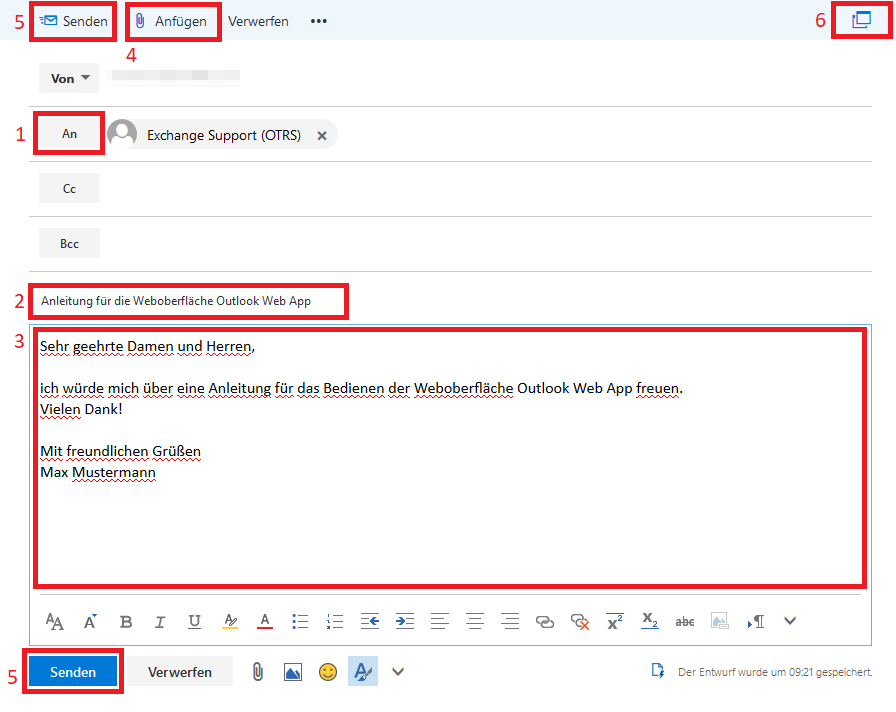Expand the Von sender dropdown
Viewport: 896px width, 712px height.
[69, 78]
